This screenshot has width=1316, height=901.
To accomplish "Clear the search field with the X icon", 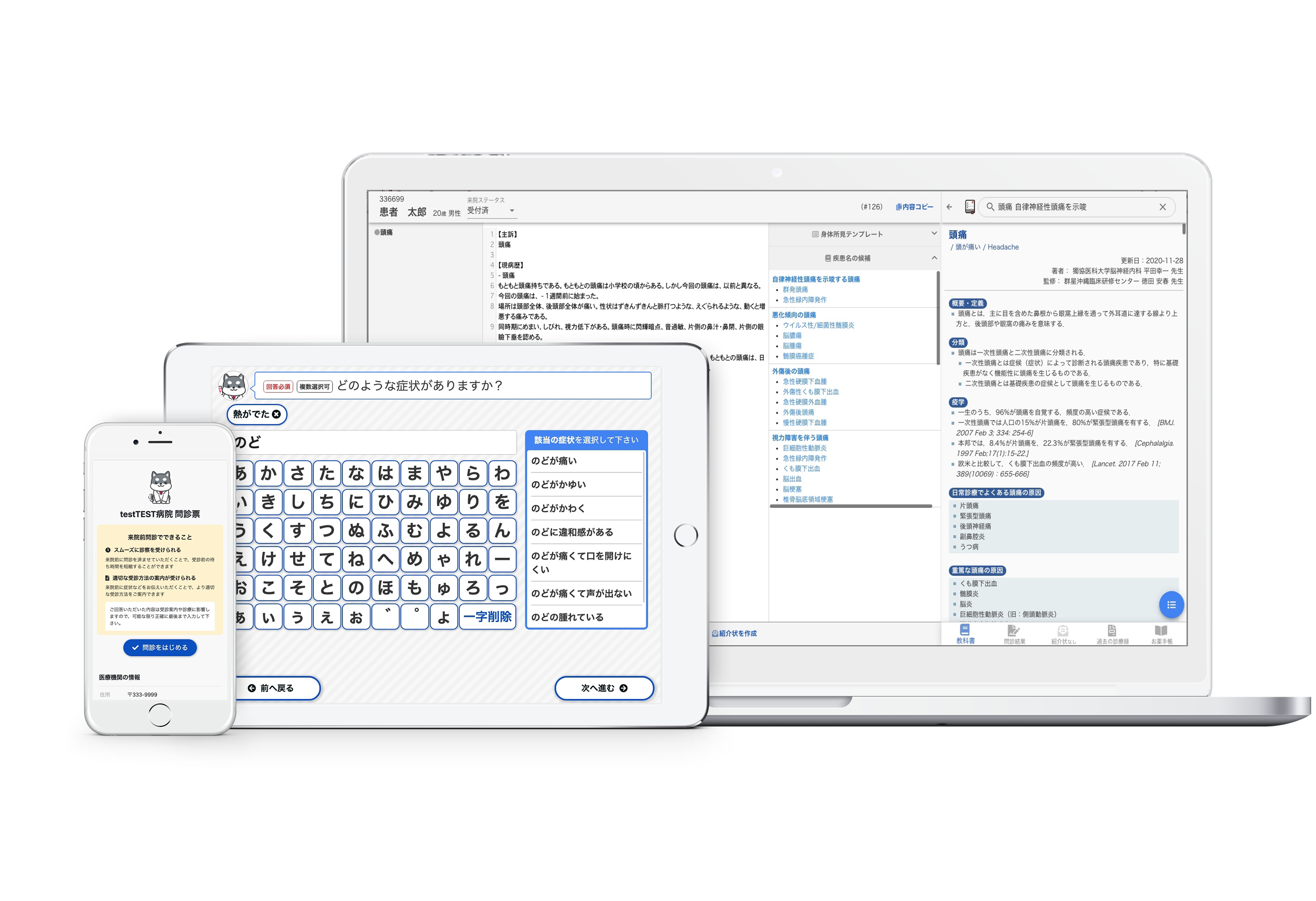I will pyautogui.click(x=1162, y=207).
